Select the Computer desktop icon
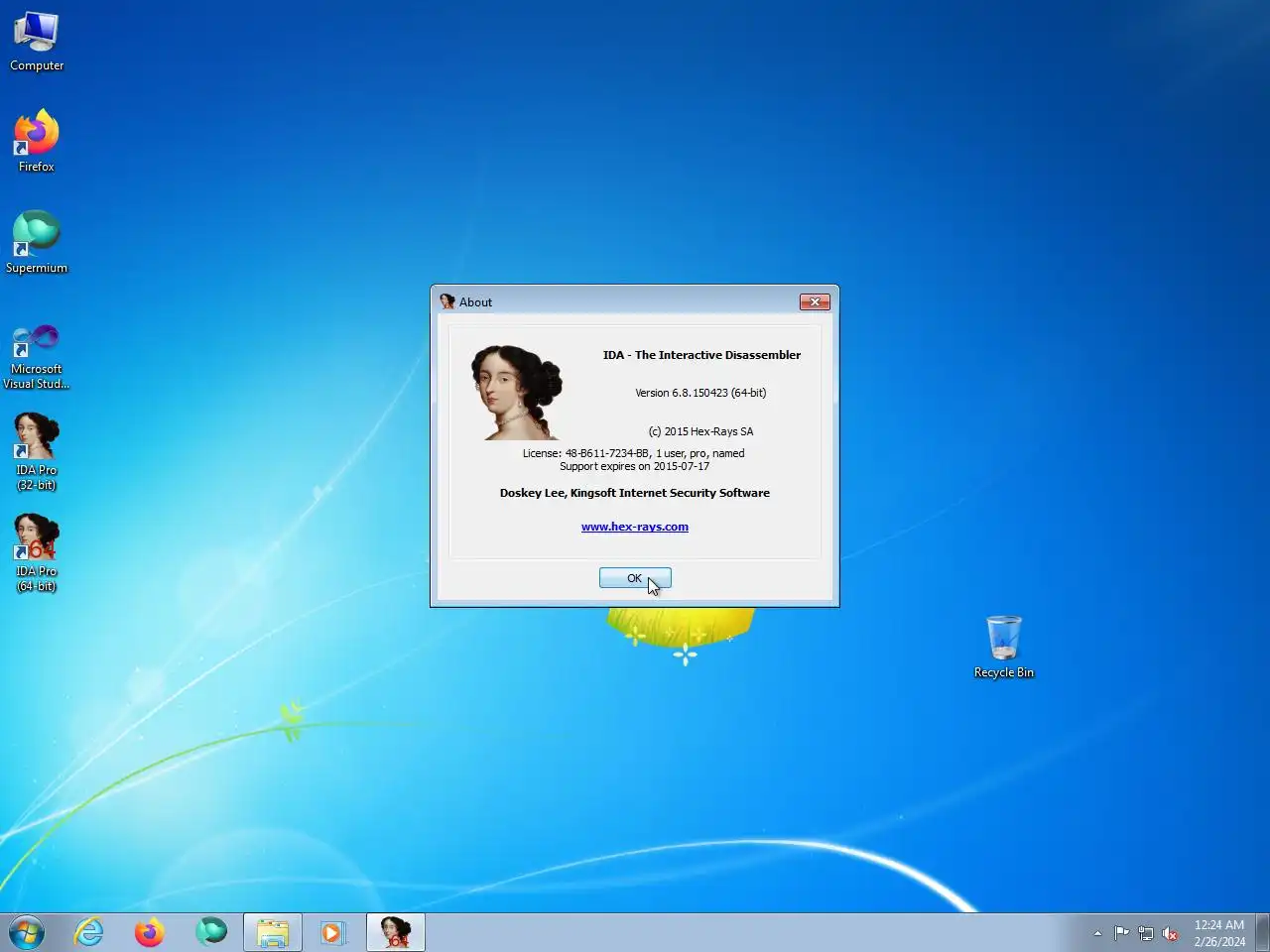This screenshot has width=1270, height=952. (37, 42)
